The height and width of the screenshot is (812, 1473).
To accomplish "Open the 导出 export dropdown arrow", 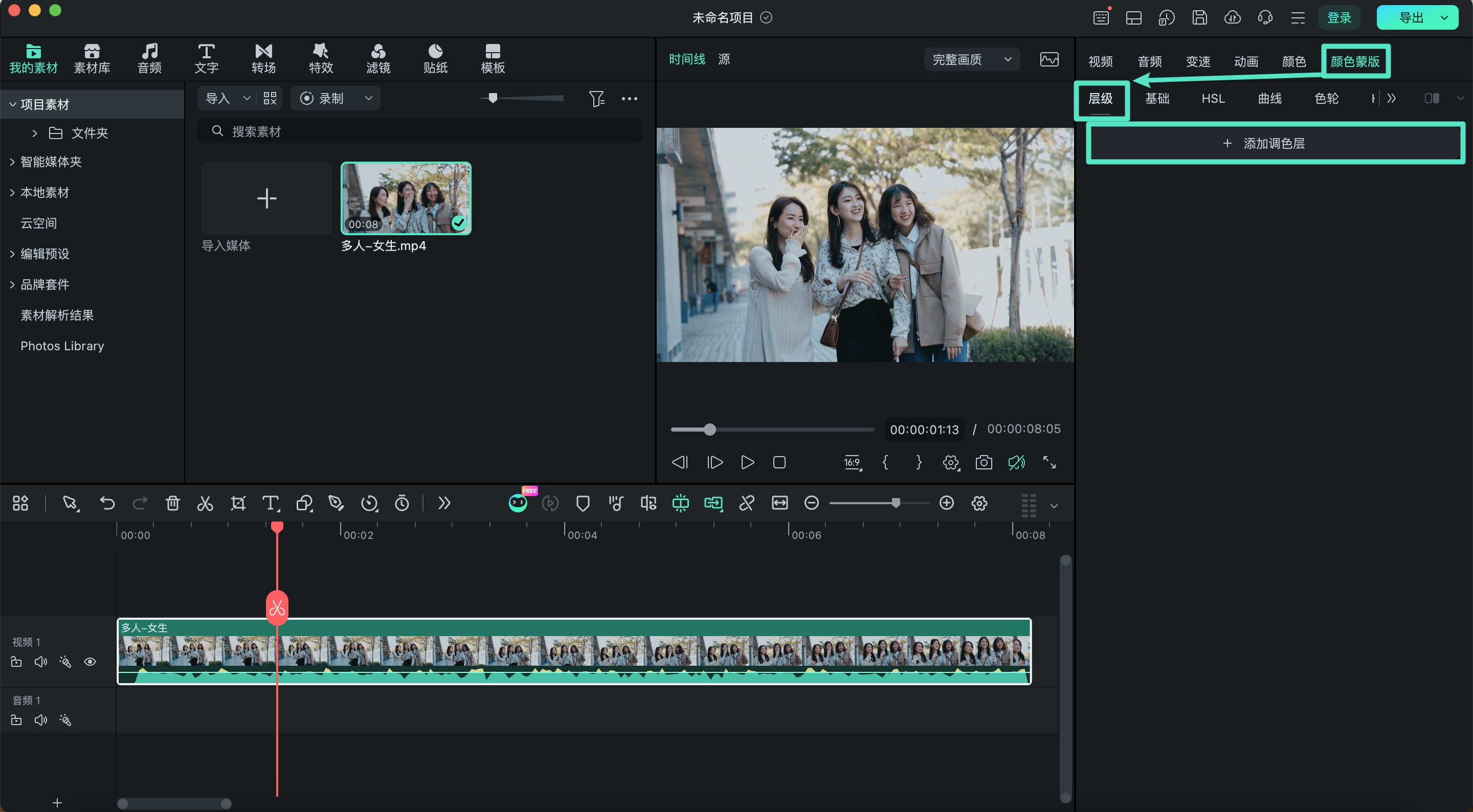I will click(1444, 18).
